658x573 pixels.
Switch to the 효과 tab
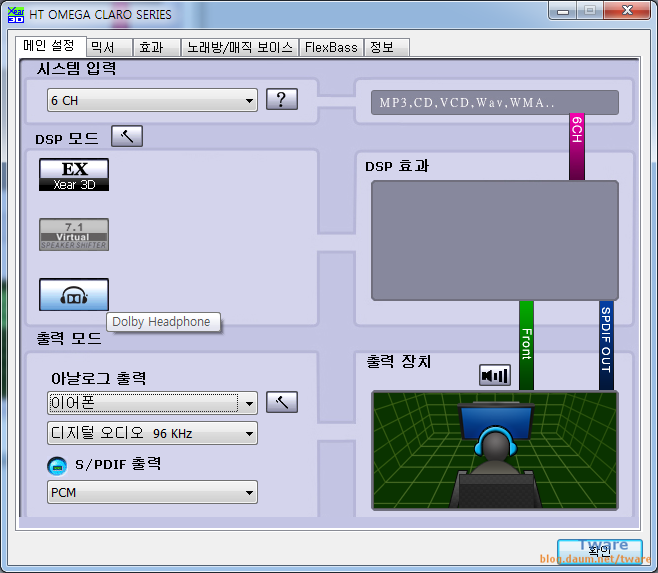[157, 47]
